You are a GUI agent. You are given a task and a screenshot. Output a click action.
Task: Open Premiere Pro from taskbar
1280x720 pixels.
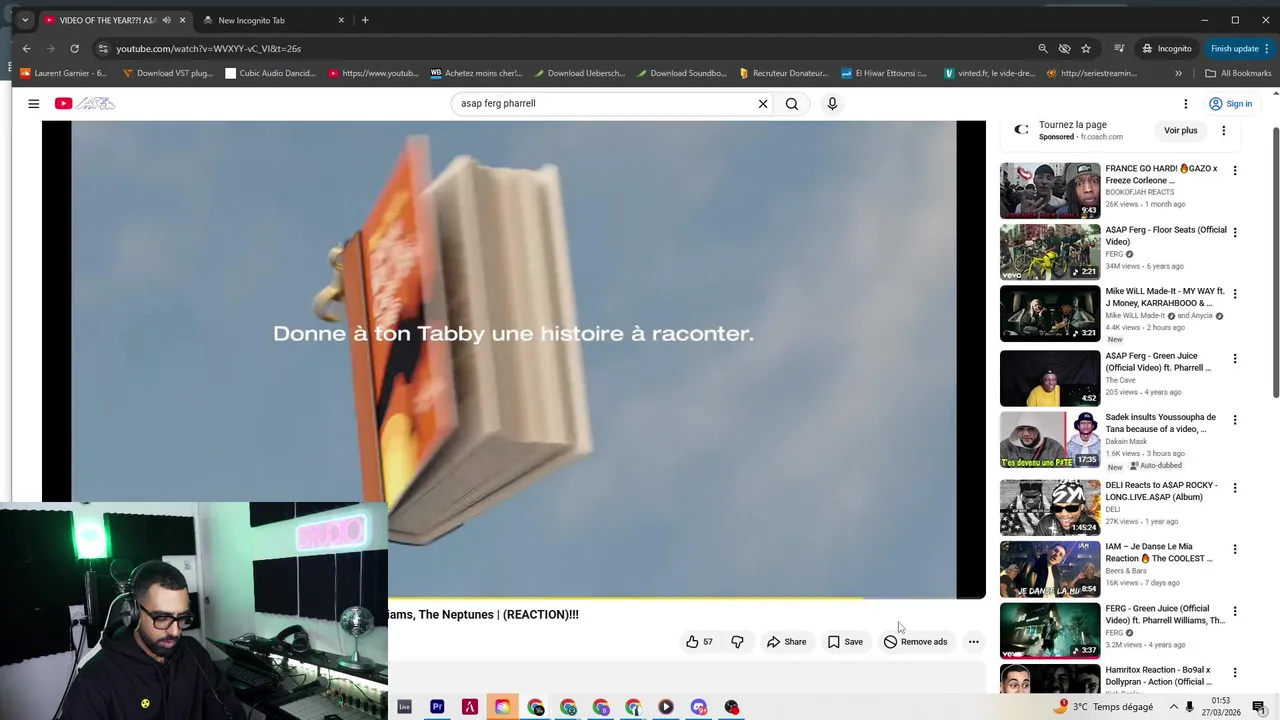(x=437, y=707)
